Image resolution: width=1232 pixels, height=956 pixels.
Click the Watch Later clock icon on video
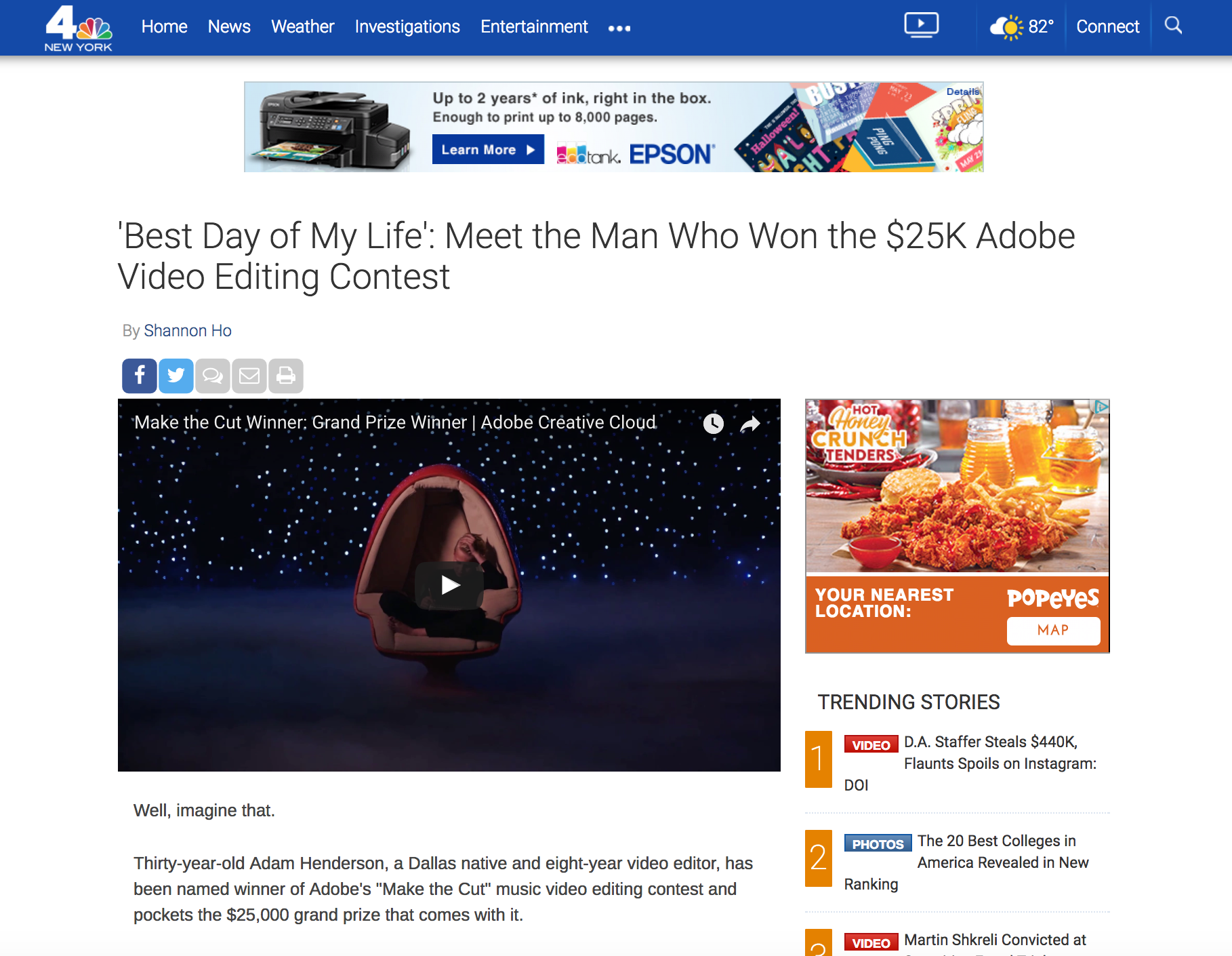pos(714,424)
